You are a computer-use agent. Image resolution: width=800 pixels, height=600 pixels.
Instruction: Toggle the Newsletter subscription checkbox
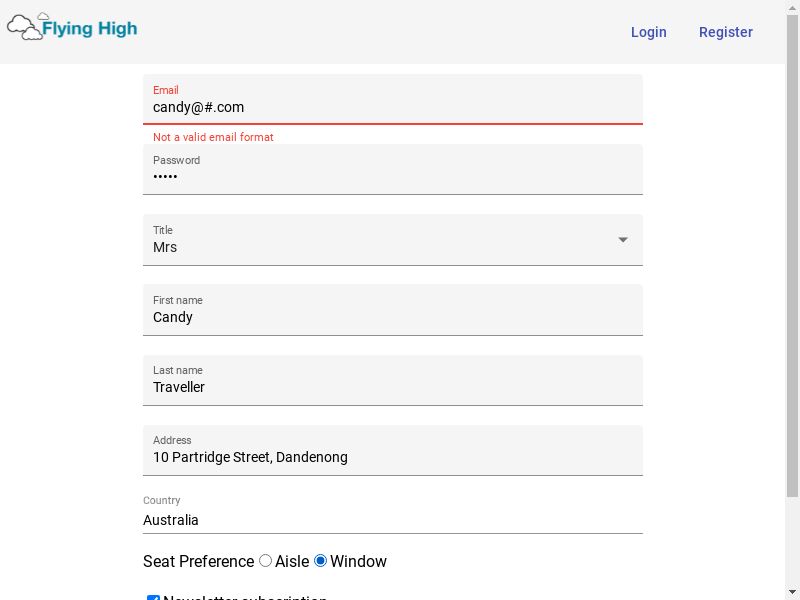[x=154, y=598]
